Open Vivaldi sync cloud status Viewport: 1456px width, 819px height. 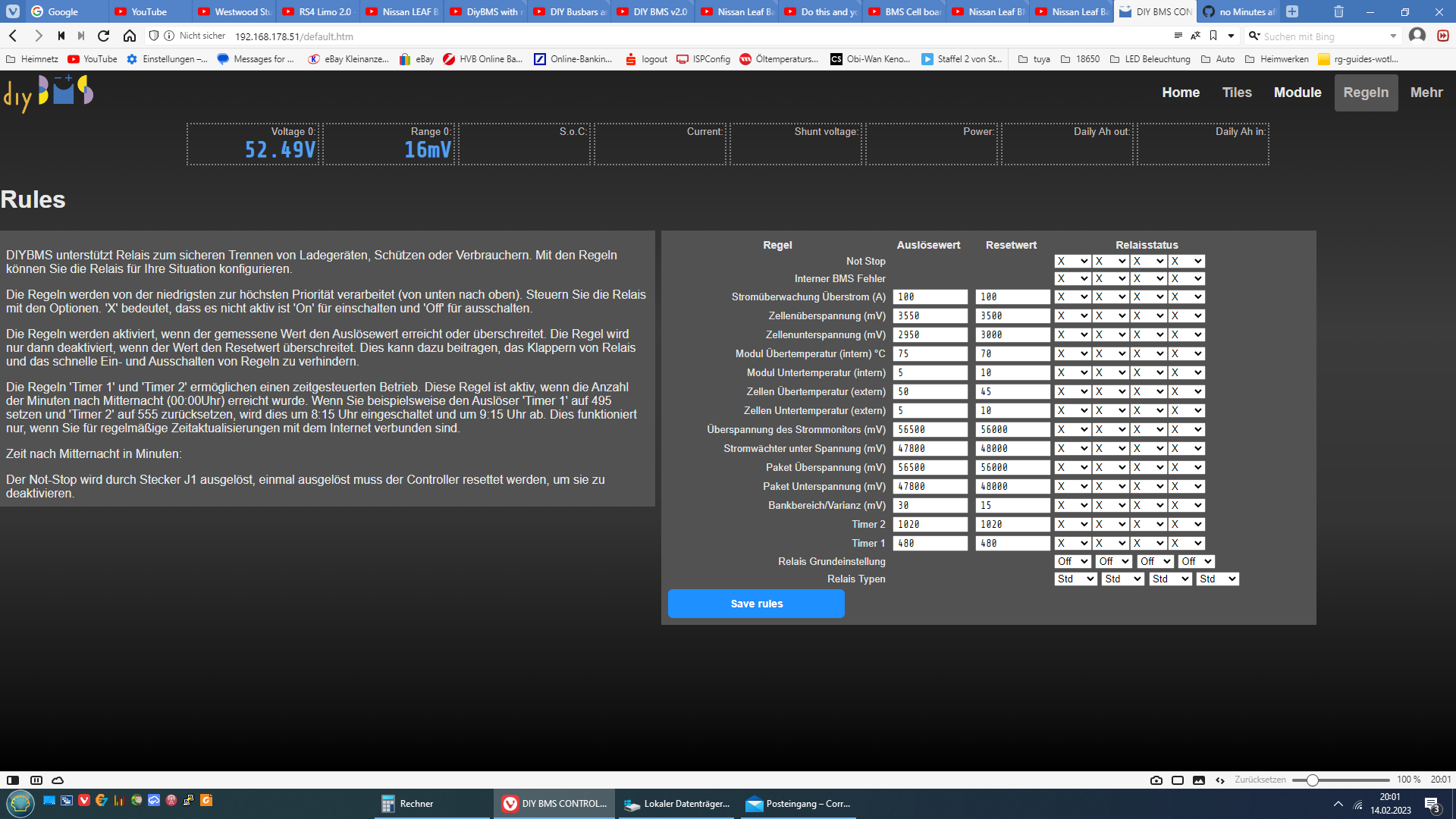[x=58, y=780]
